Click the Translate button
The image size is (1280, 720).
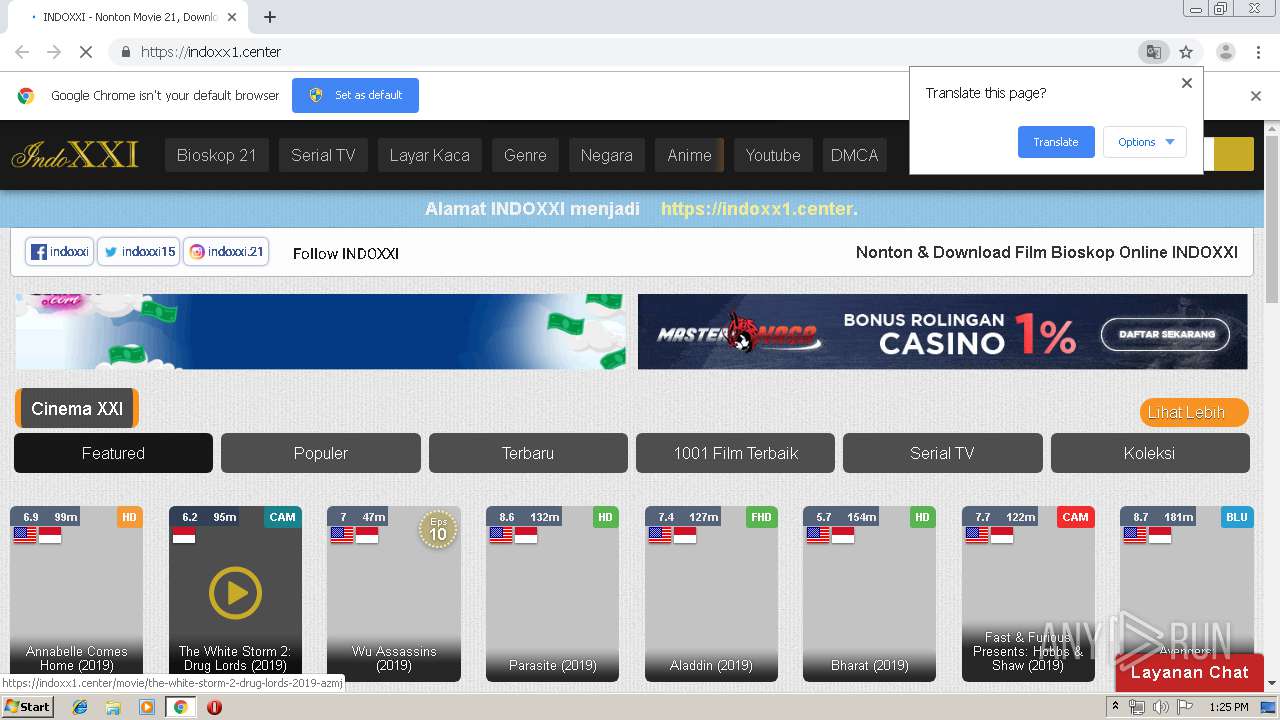coord(1056,142)
